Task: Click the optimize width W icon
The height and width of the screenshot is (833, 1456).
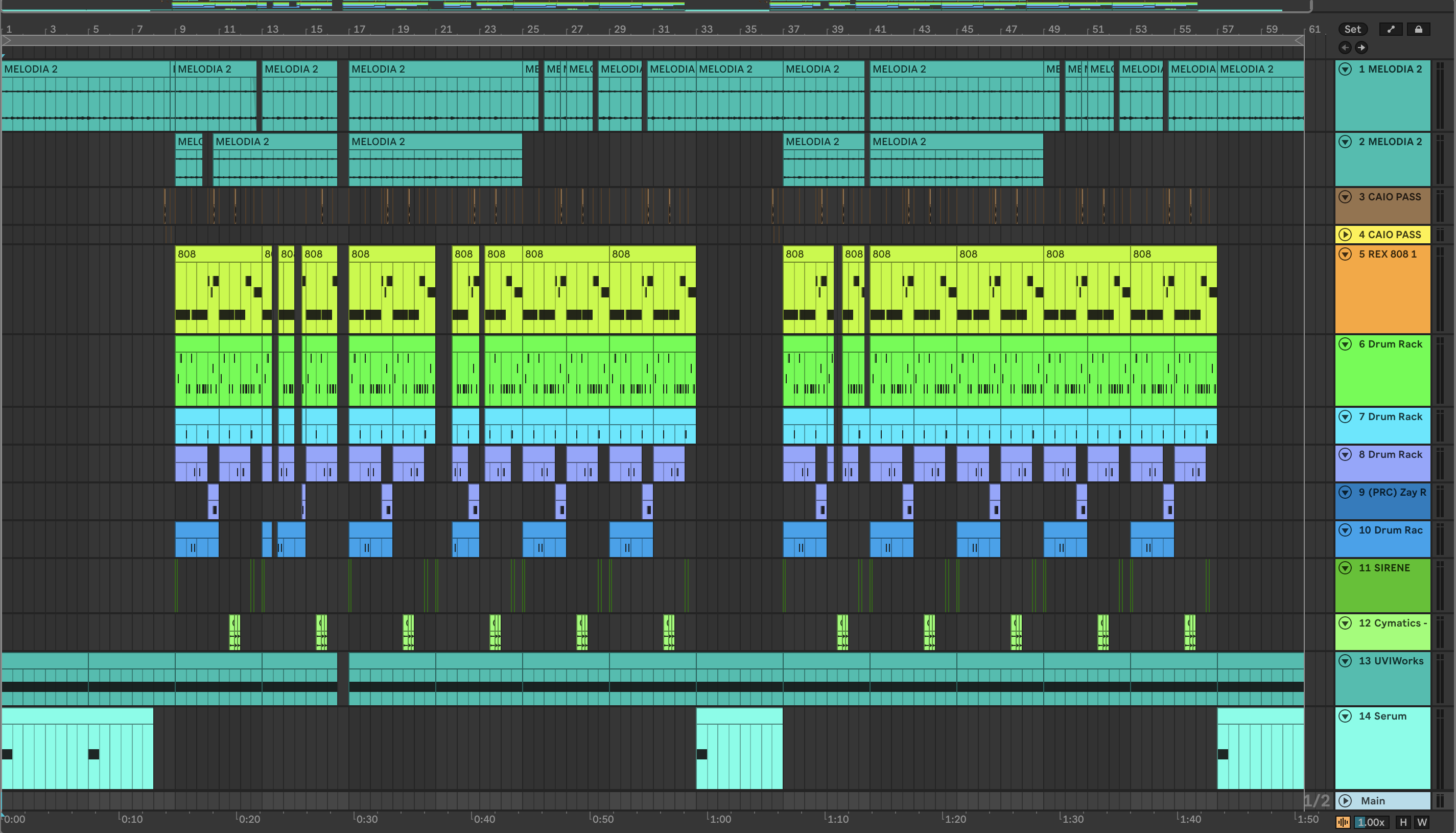Action: [x=1422, y=822]
